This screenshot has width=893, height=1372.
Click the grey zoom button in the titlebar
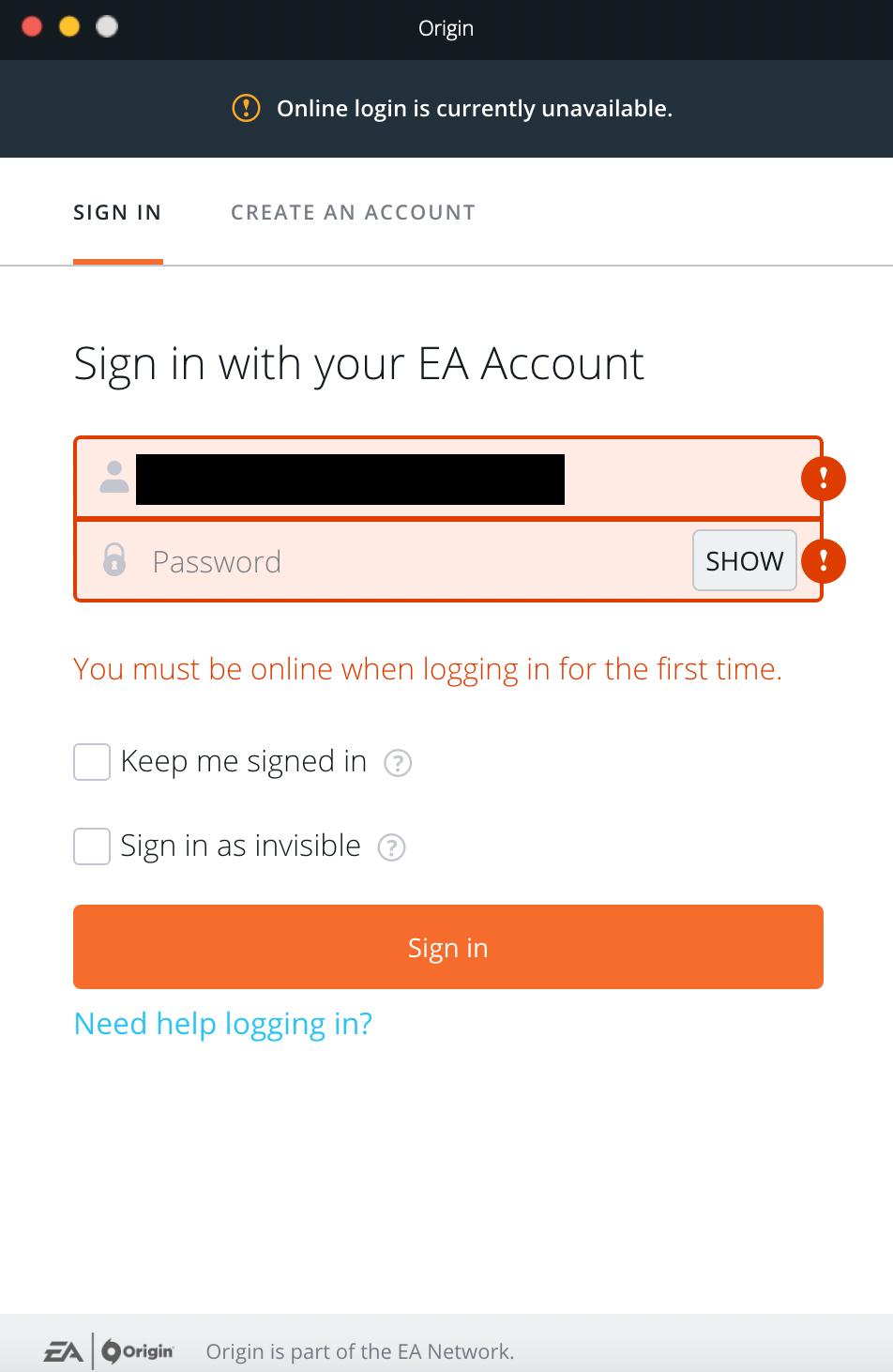click(x=106, y=26)
